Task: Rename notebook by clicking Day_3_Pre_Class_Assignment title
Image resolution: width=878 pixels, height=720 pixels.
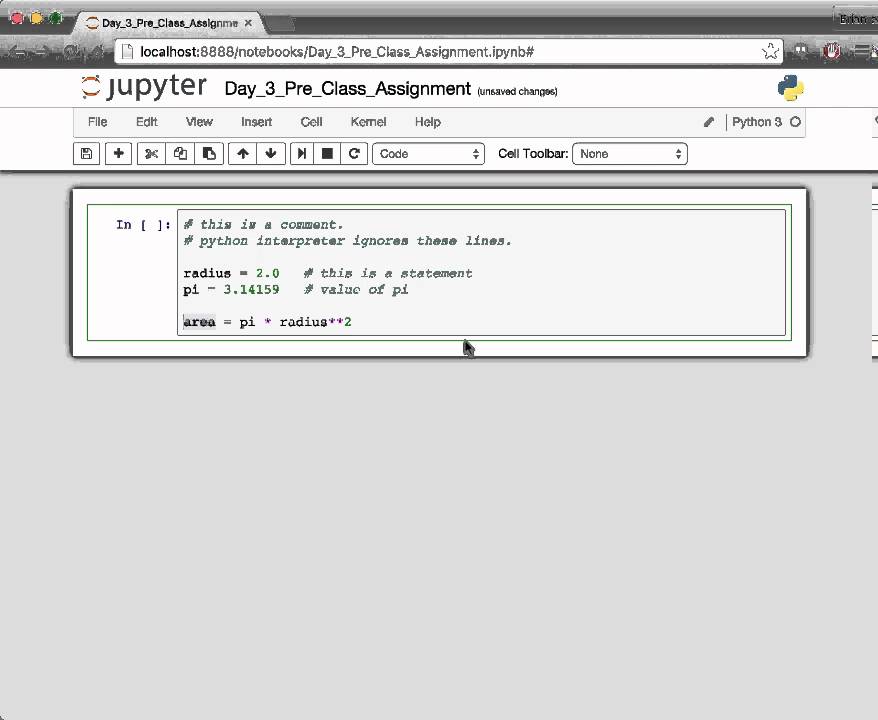Action: [x=348, y=88]
